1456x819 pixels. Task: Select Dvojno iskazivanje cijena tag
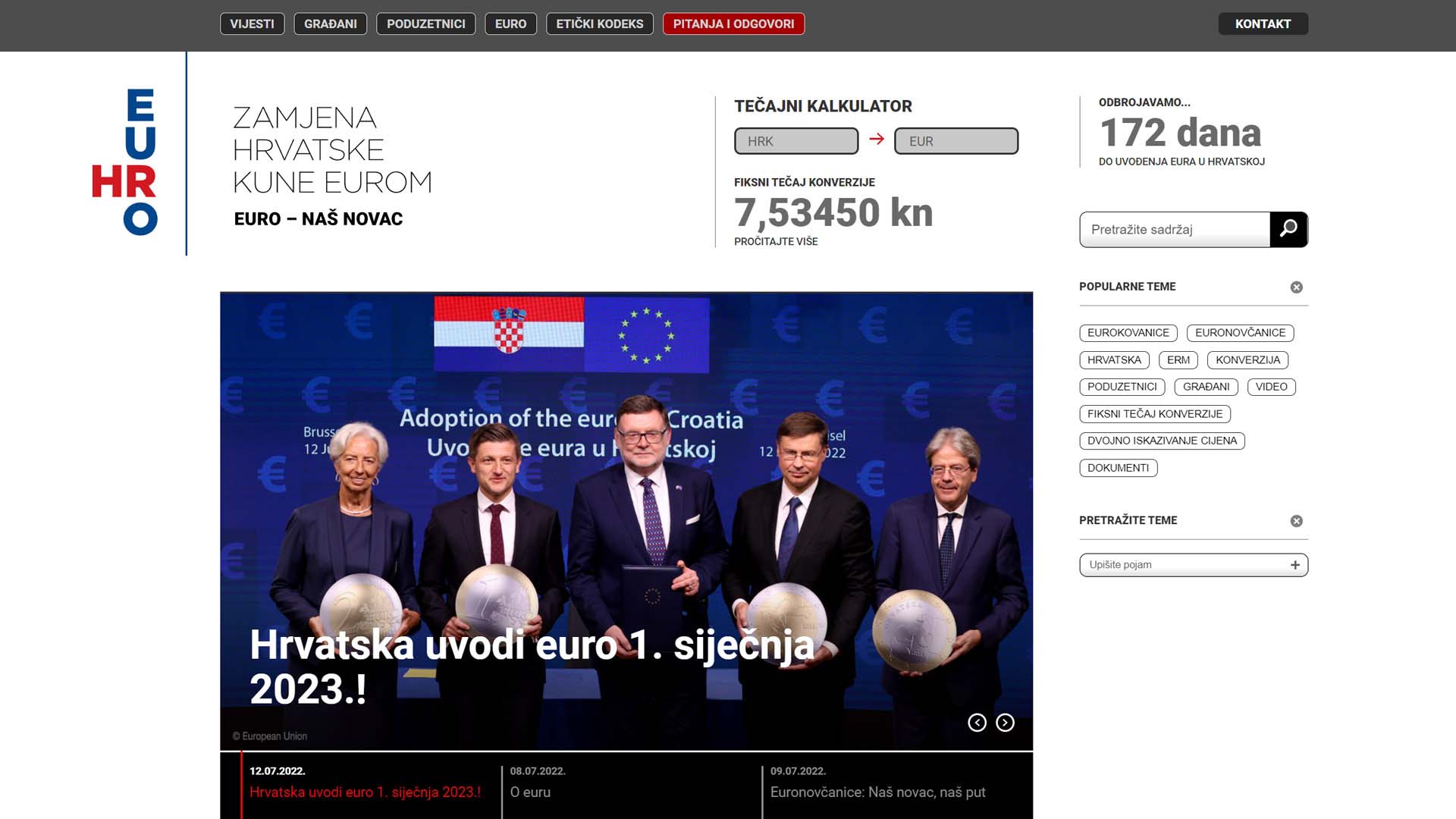pyautogui.click(x=1161, y=441)
